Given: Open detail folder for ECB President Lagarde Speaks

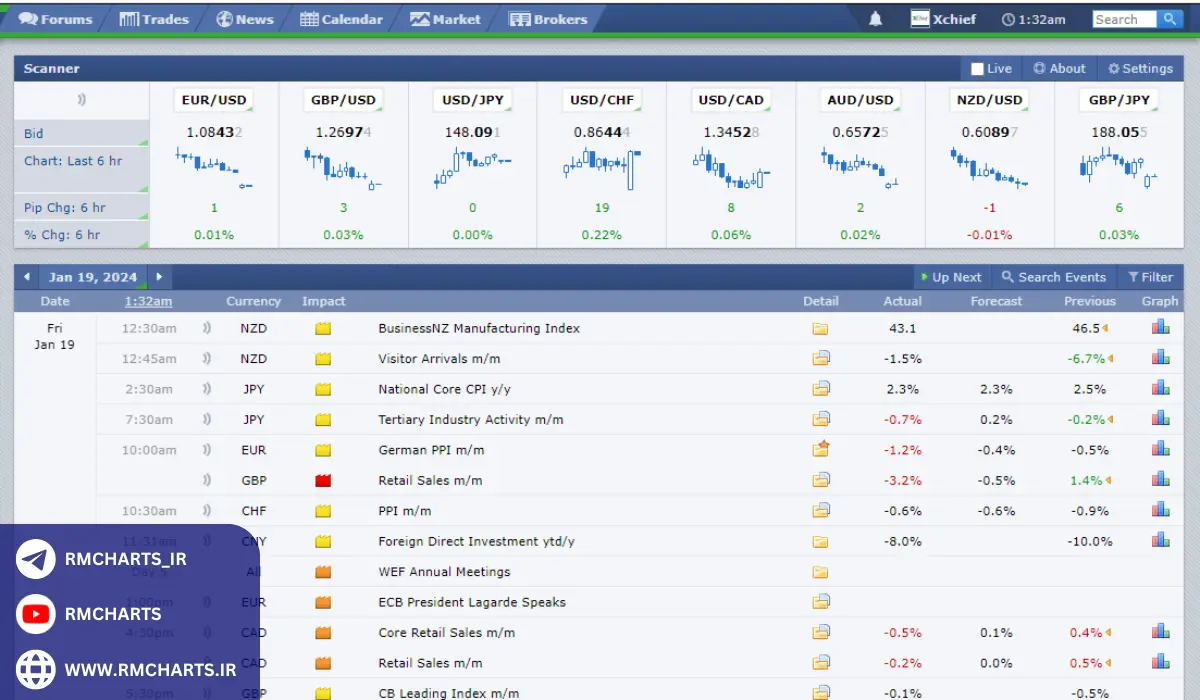Looking at the screenshot, I should tap(820, 602).
